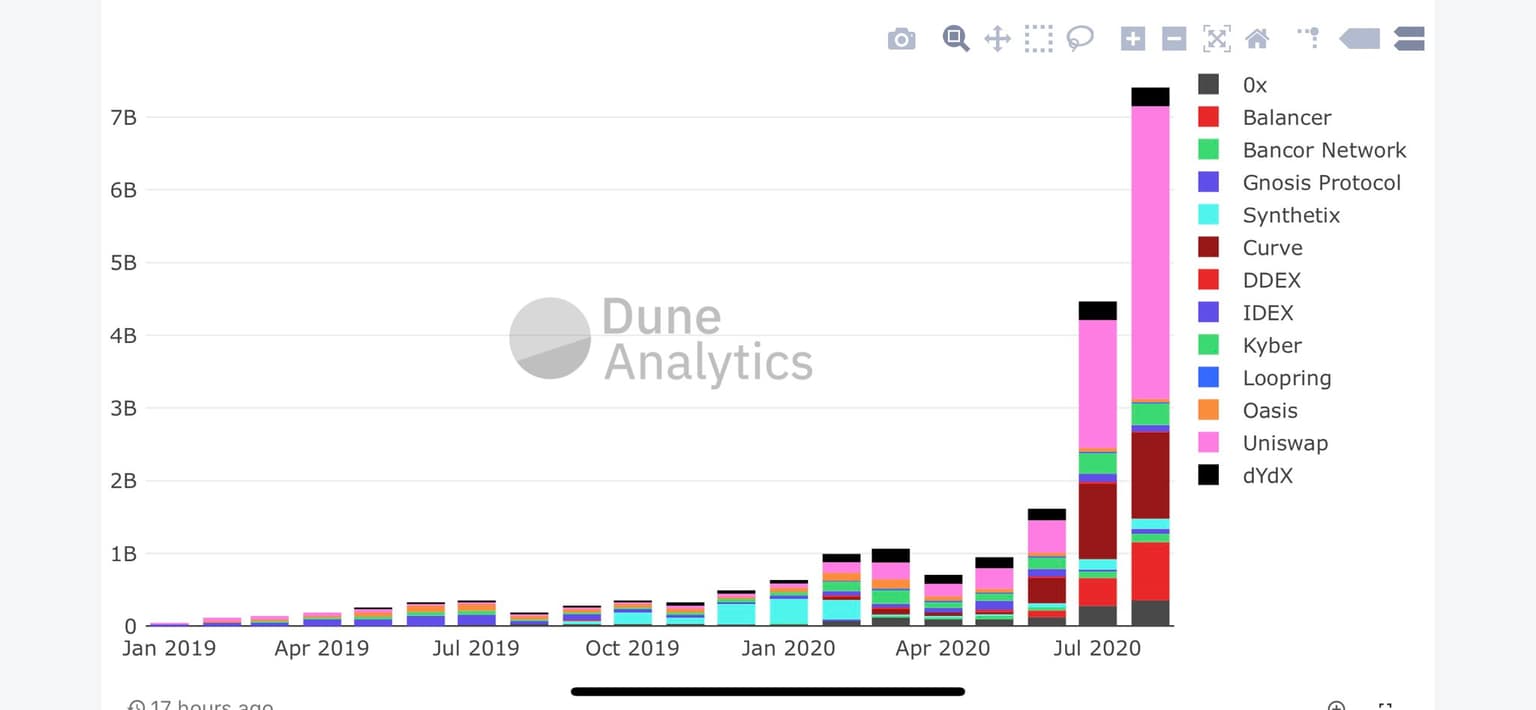Toggle spike lines in the modebar
Image resolution: width=1536 pixels, height=710 pixels.
point(1308,38)
